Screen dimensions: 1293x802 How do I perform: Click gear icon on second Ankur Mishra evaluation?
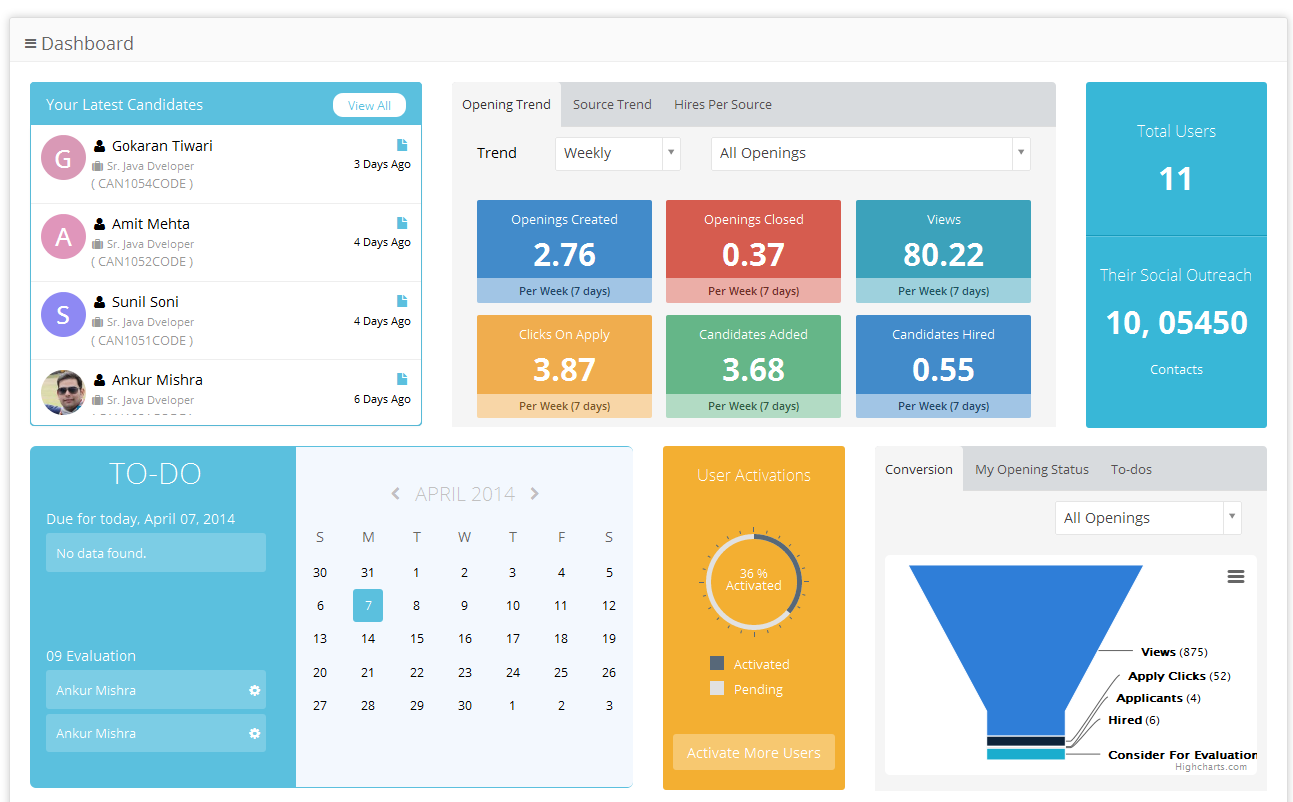[254, 733]
